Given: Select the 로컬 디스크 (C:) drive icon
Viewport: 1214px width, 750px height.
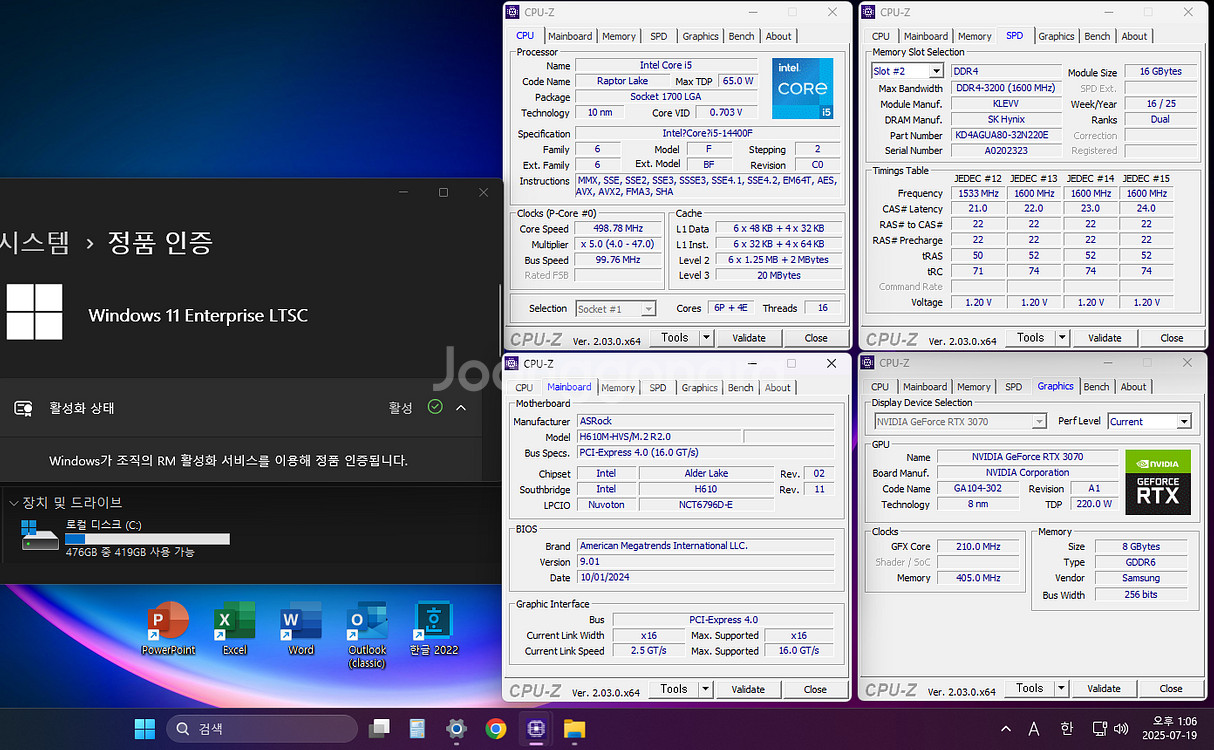Looking at the screenshot, I should 40,537.
